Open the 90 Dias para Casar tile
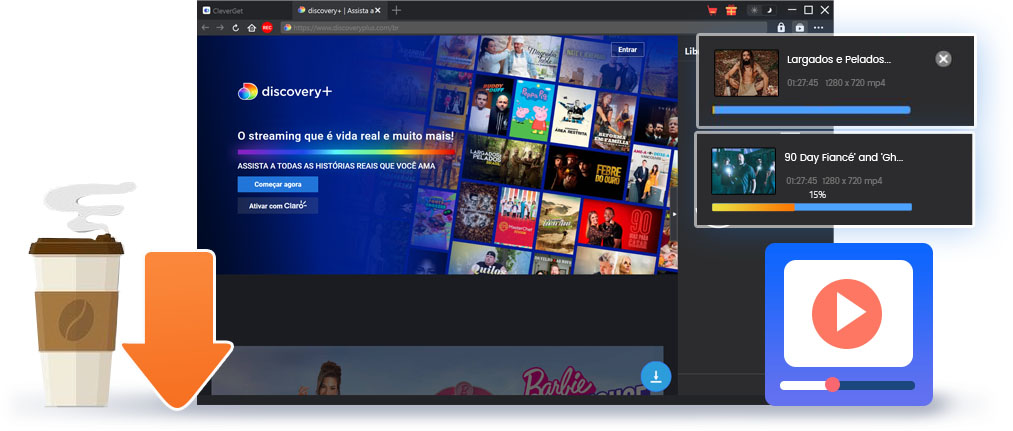Image resolution: width=1013 pixels, height=431 pixels. 622,227
